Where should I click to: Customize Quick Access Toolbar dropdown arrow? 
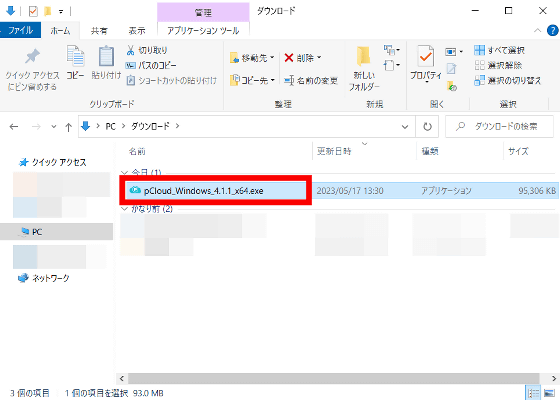click(x=61, y=12)
